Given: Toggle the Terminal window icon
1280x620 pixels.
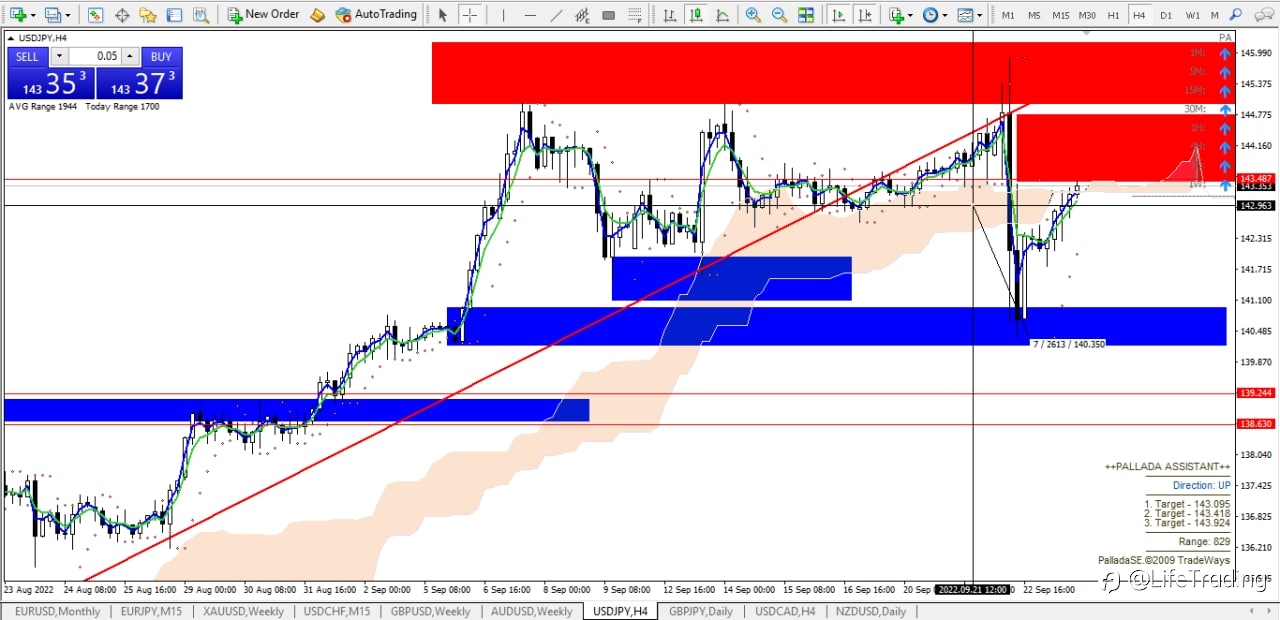Looking at the screenshot, I should click(174, 15).
